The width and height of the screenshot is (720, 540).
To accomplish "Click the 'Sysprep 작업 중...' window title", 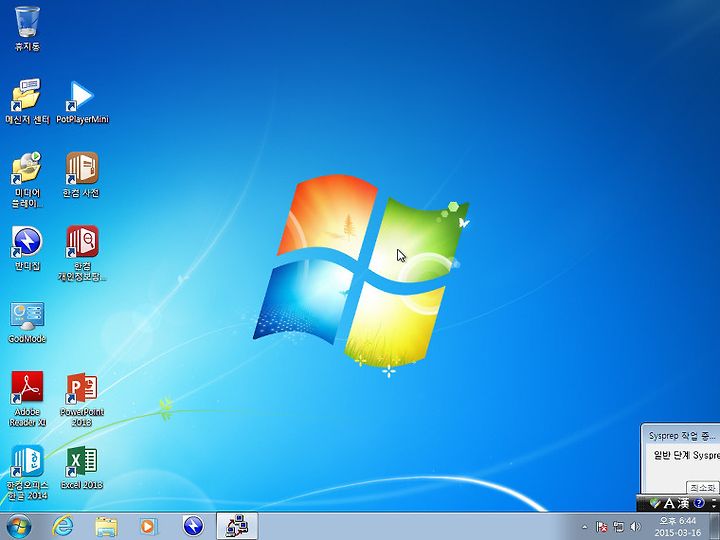I will pyautogui.click(x=682, y=436).
